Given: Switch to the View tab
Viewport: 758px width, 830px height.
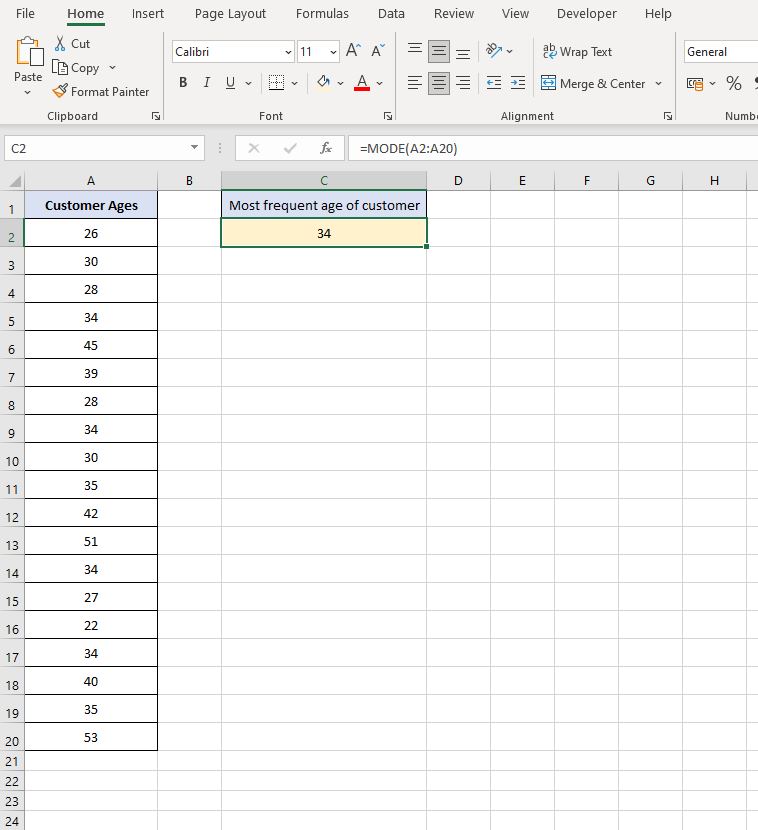Looking at the screenshot, I should click(515, 14).
